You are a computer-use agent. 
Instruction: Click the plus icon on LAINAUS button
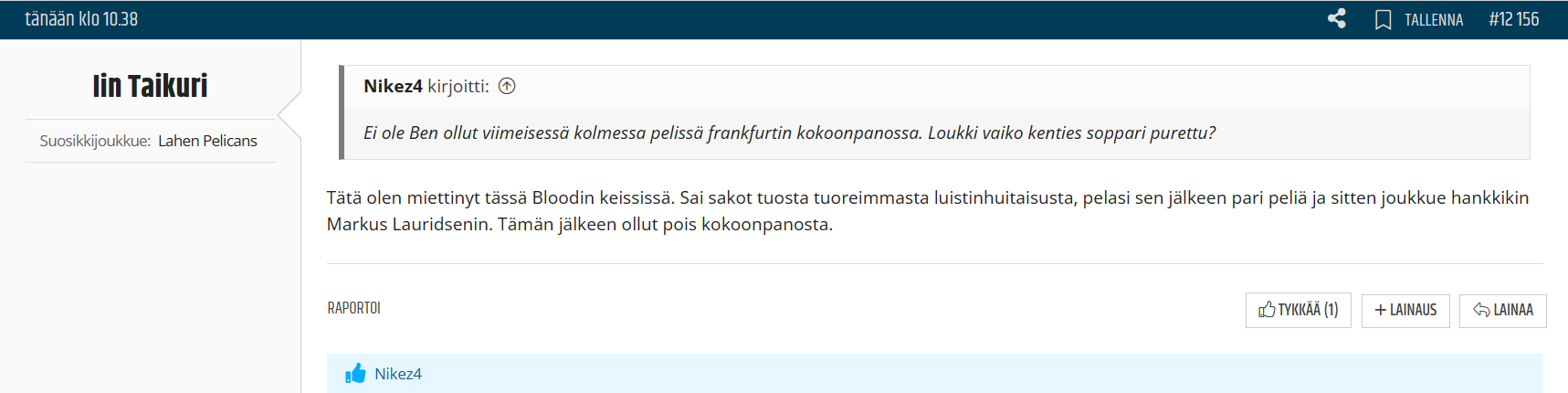[x=1380, y=311]
